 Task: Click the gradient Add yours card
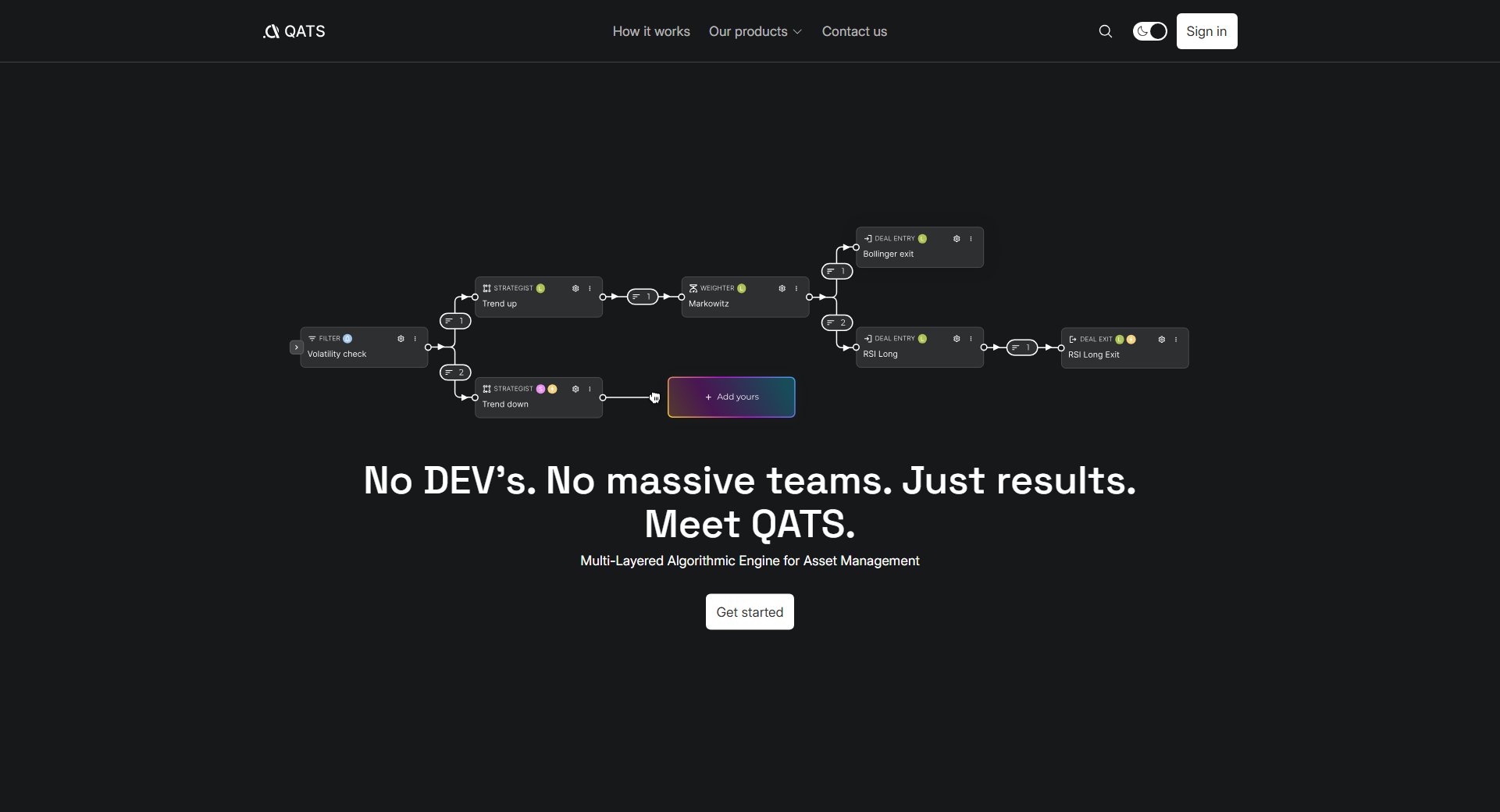click(x=731, y=397)
